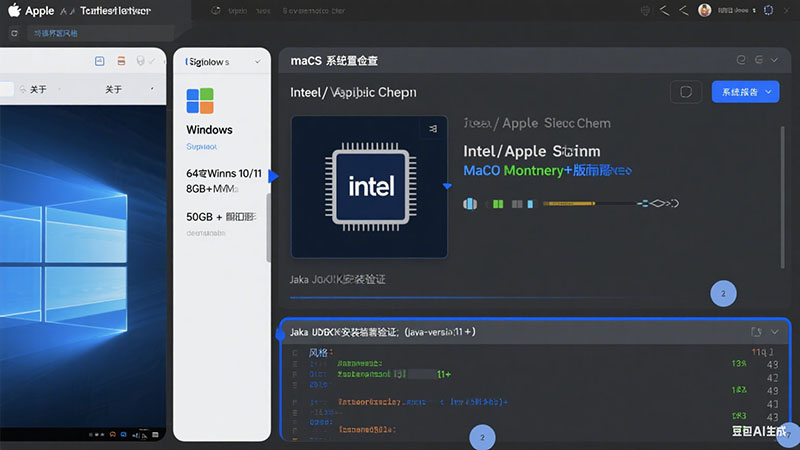800x450 pixels.
Task: Click the Intel chip thumbnail image
Action: (x=369, y=187)
